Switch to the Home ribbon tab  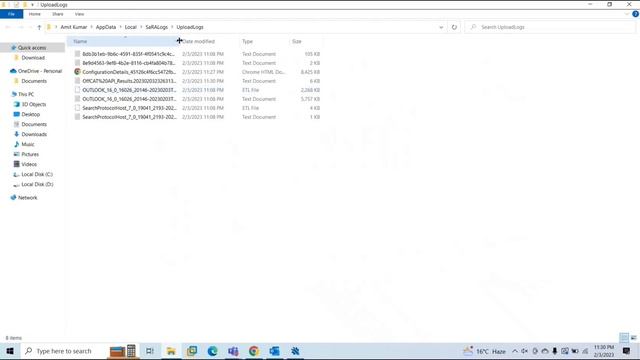tap(35, 14)
